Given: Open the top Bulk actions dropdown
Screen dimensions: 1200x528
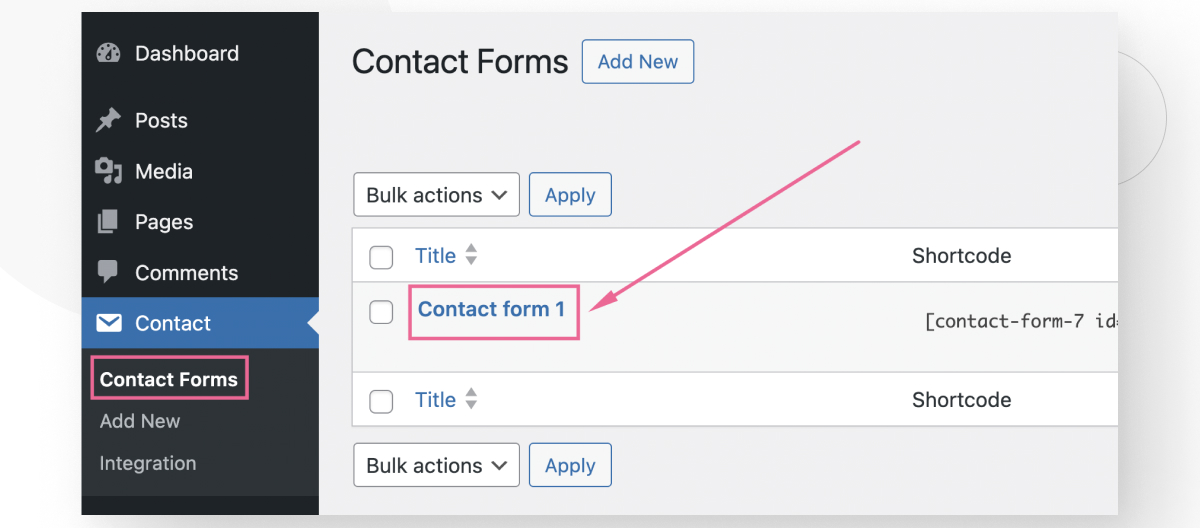Looking at the screenshot, I should (x=436, y=195).
